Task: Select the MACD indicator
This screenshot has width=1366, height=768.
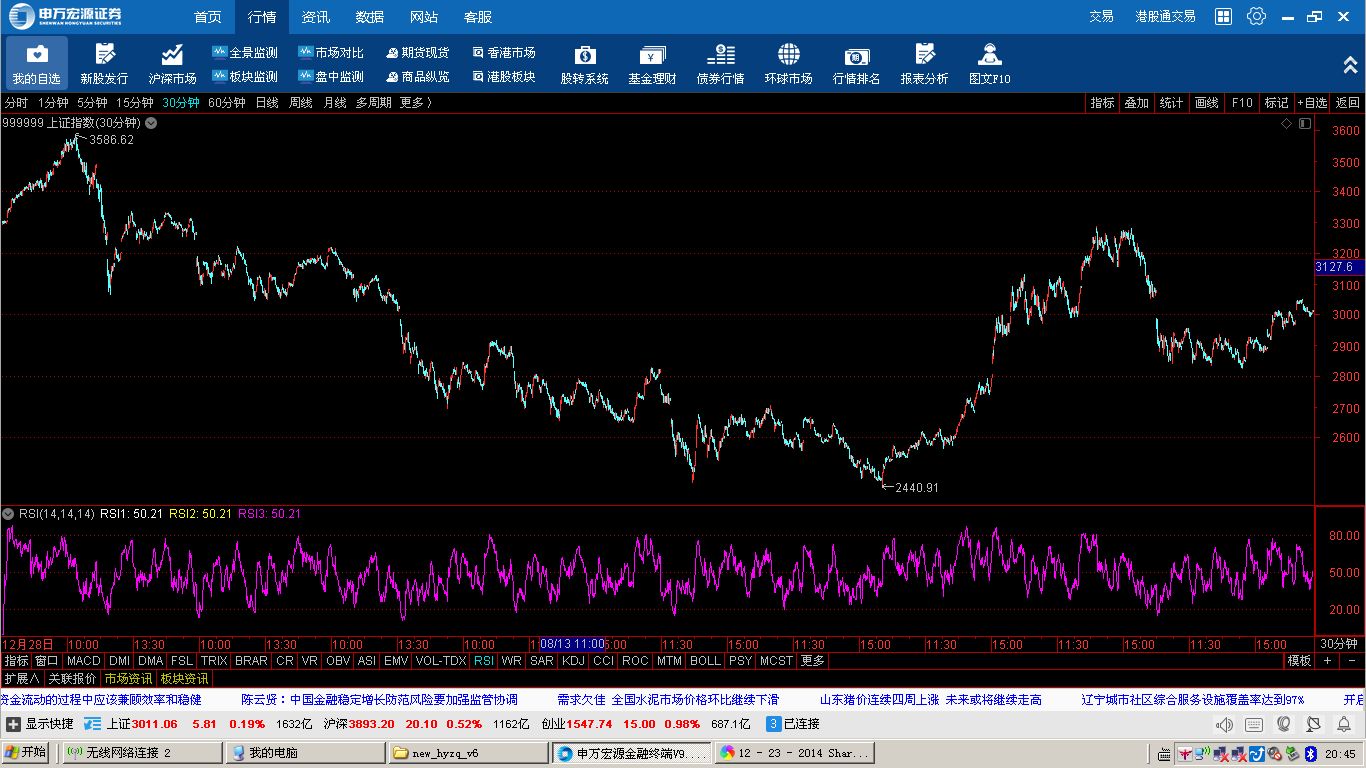Action: (83, 661)
